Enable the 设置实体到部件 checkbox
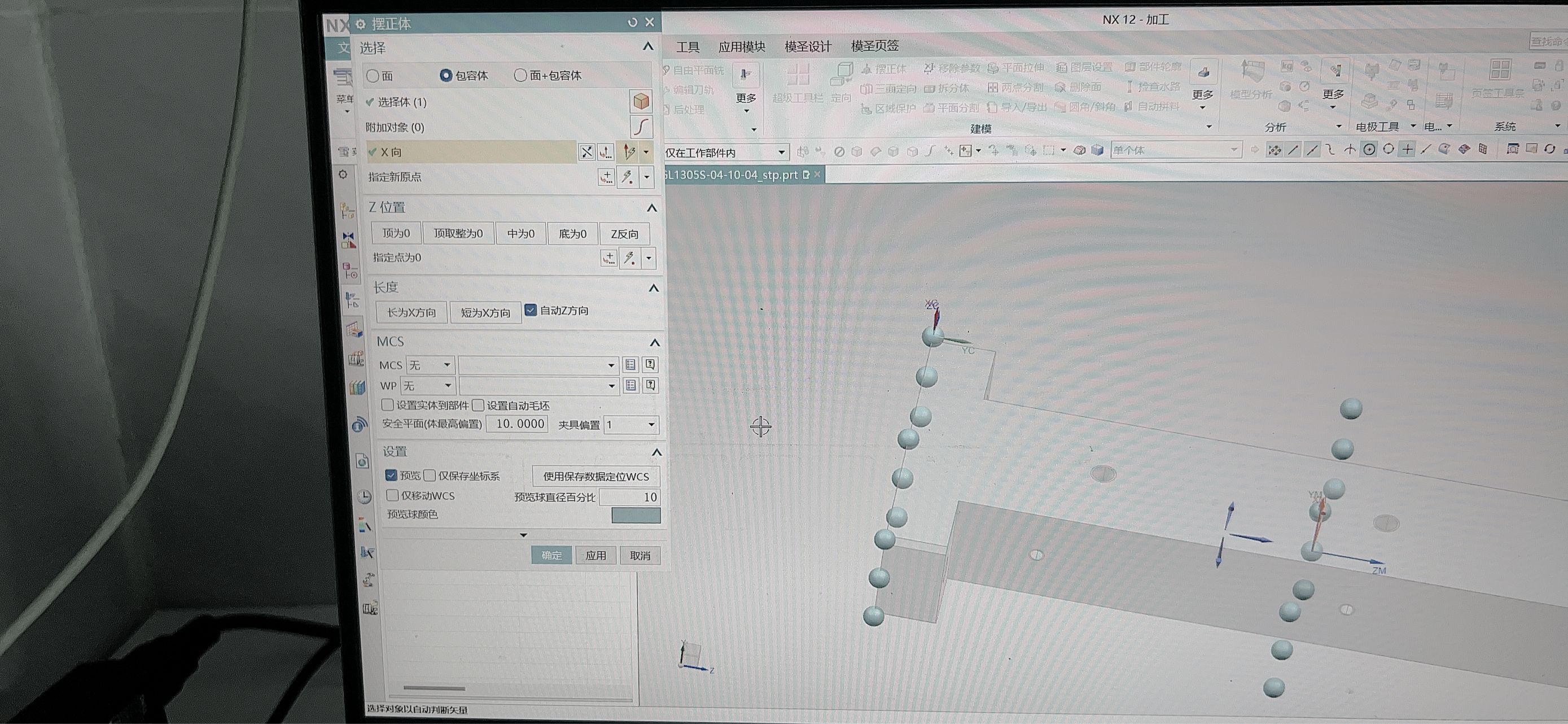Screen dimensions: 1568x724 pyautogui.click(x=387, y=405)
